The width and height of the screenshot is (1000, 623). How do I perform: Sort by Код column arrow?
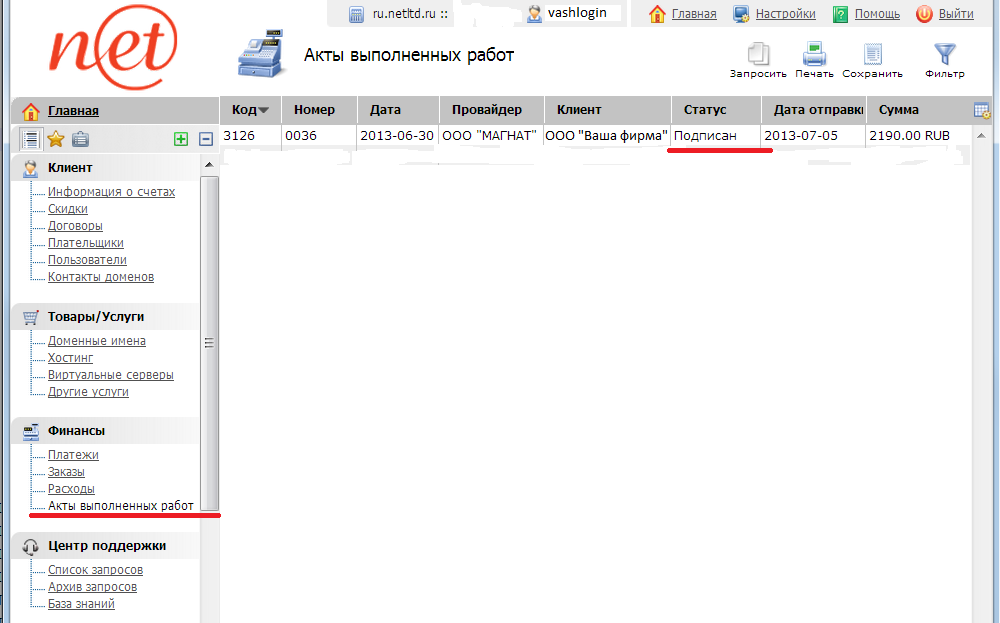click(264, 111)
